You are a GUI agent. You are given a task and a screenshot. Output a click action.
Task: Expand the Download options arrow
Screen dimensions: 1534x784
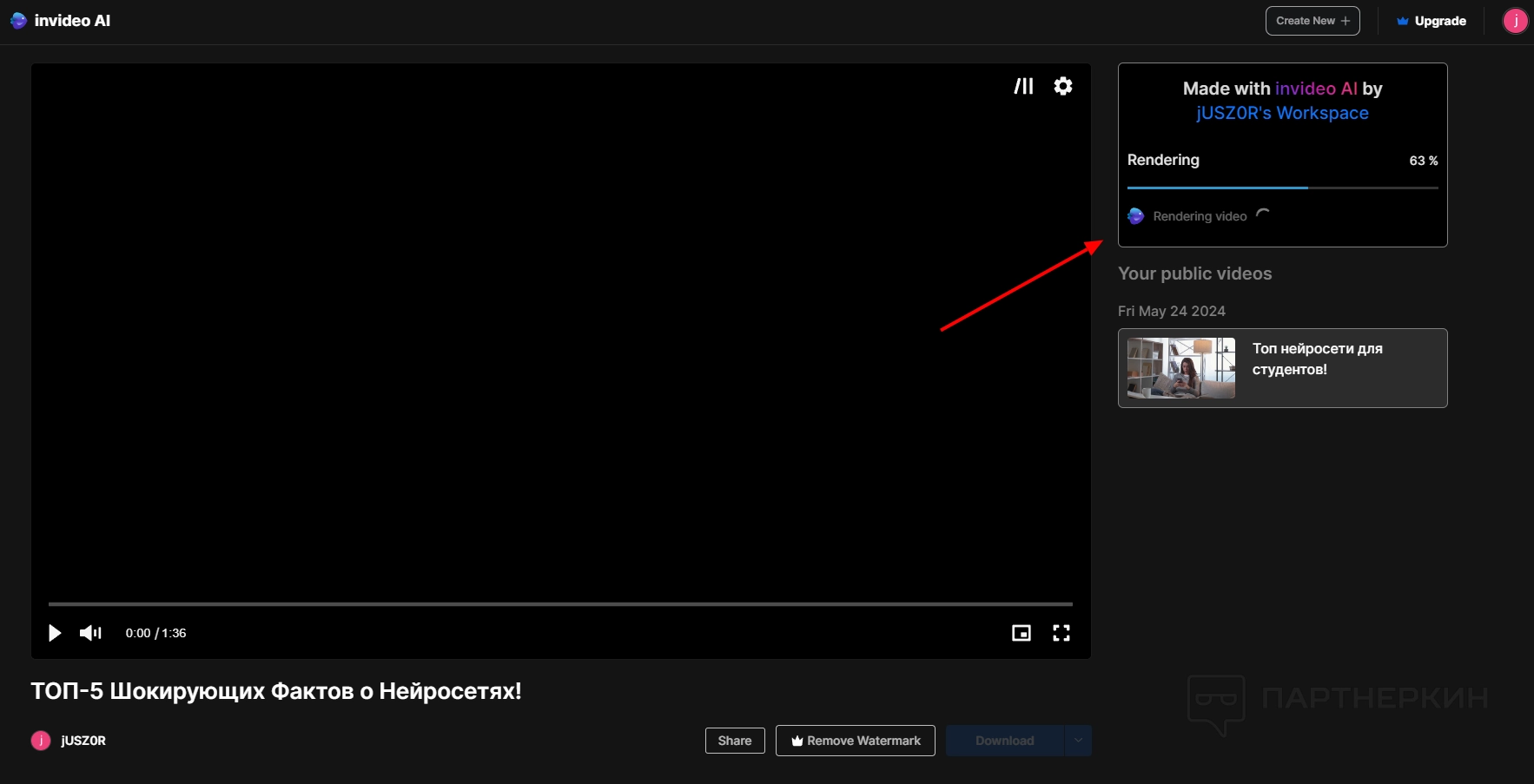[x=1078, y=741]
